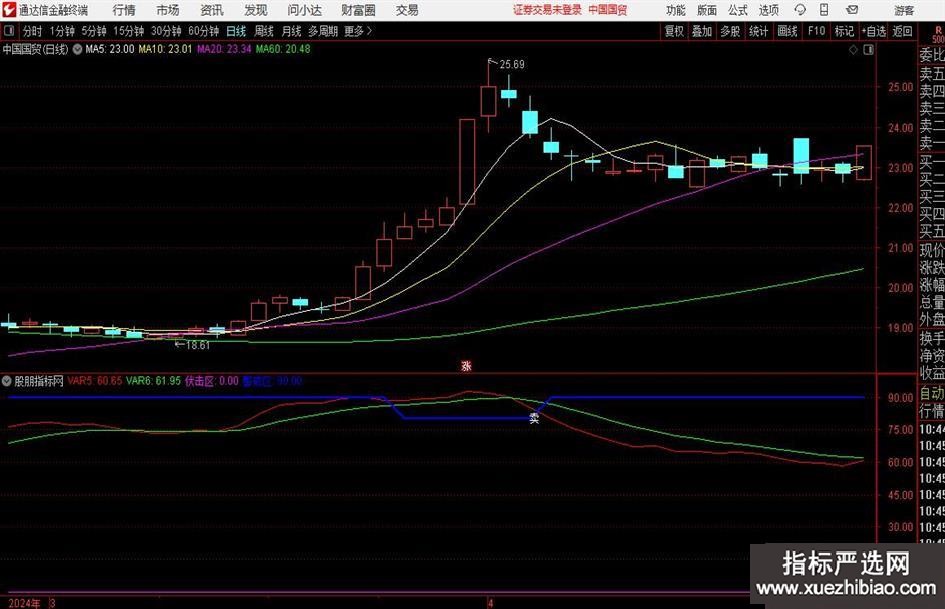Click the 标记 mark toolbar button
This screenshot has height=609, width=945.
(x=844, y=31)
